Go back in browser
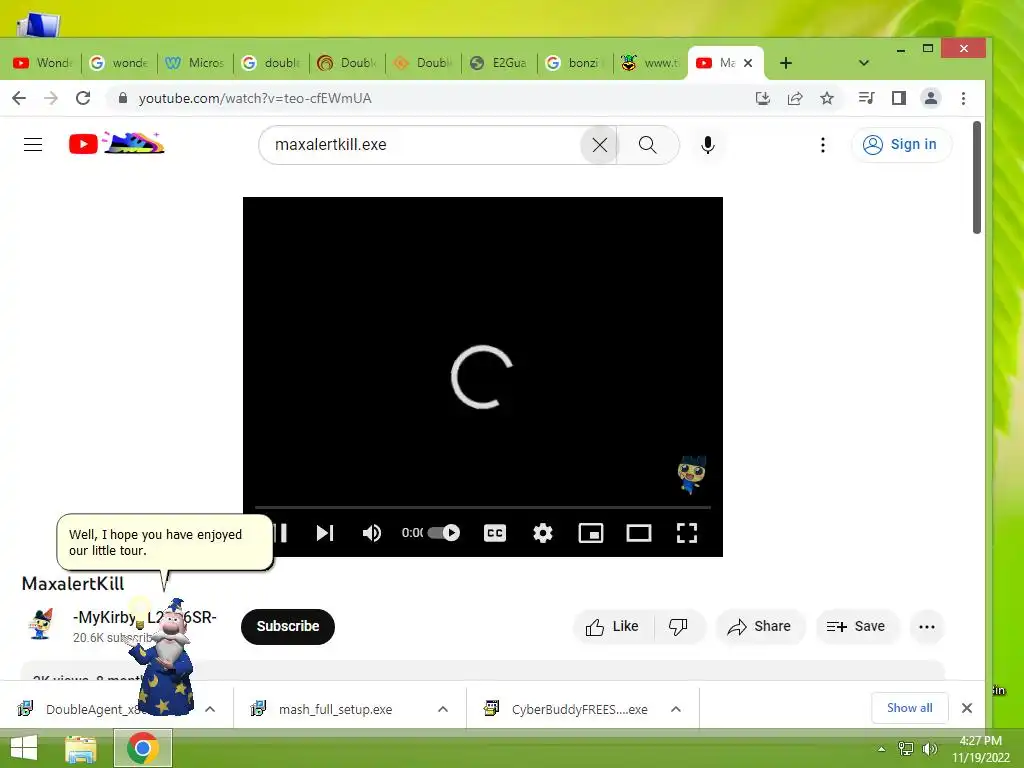 (19, 98)
